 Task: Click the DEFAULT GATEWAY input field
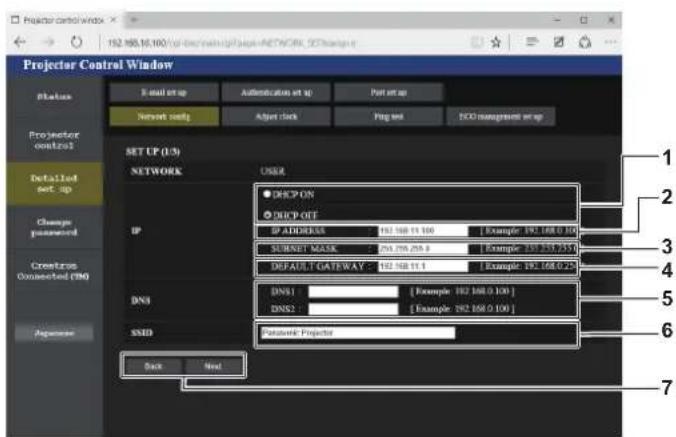[x=423, y=266]
